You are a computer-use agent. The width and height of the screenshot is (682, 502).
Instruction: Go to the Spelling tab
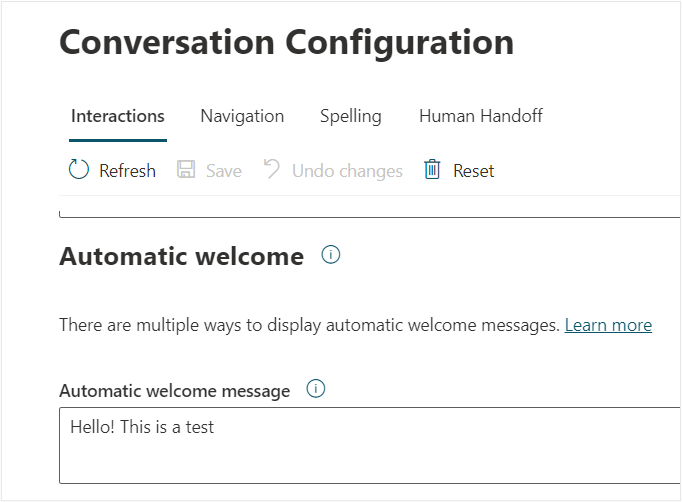tap(351, 116)
